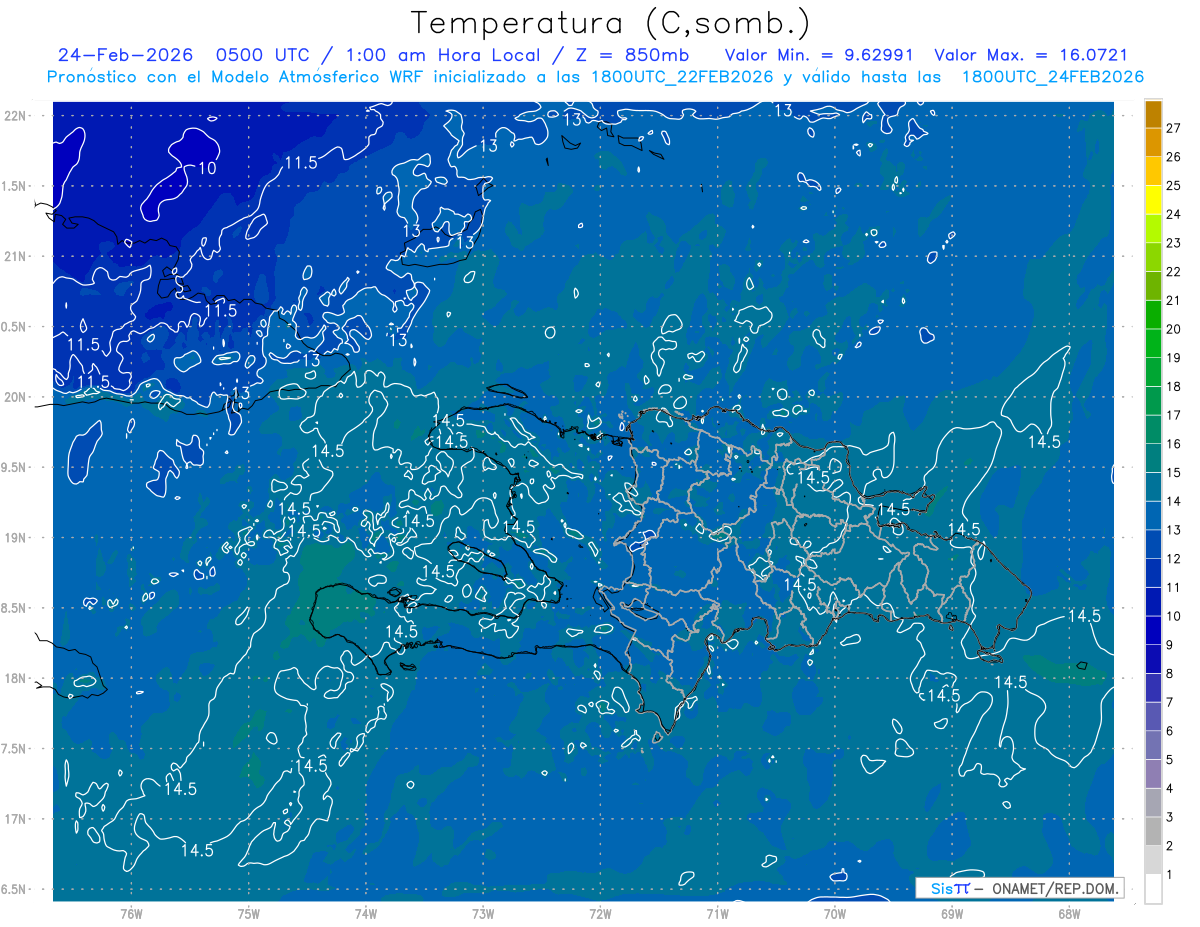This screenshot has height=927, width=1200.
Task: Select the '75W' longitude label
Action: (249, 914)
